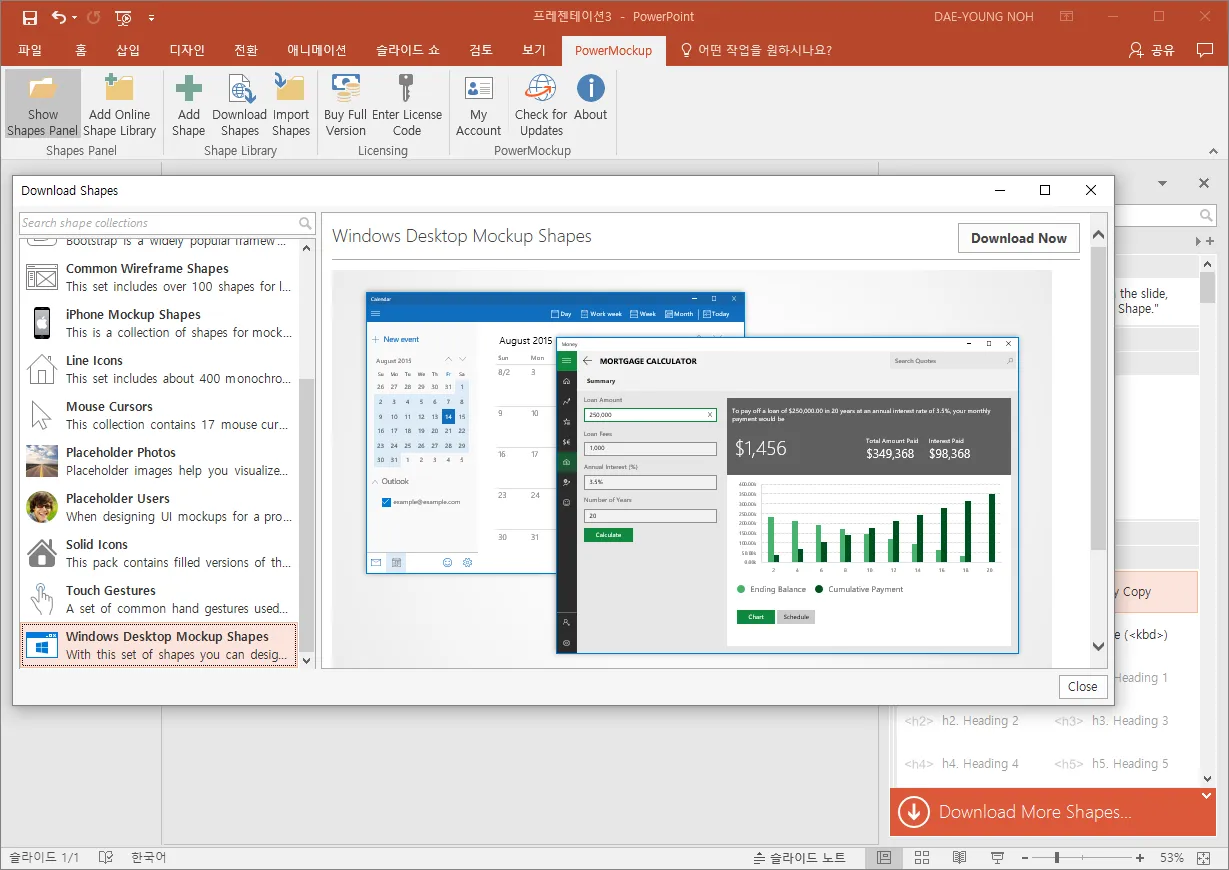The height and width of the screenshot is (870, 1229).
Task: Toggle the Show Shapes Panel button
Action: click(x=42, y=104)
